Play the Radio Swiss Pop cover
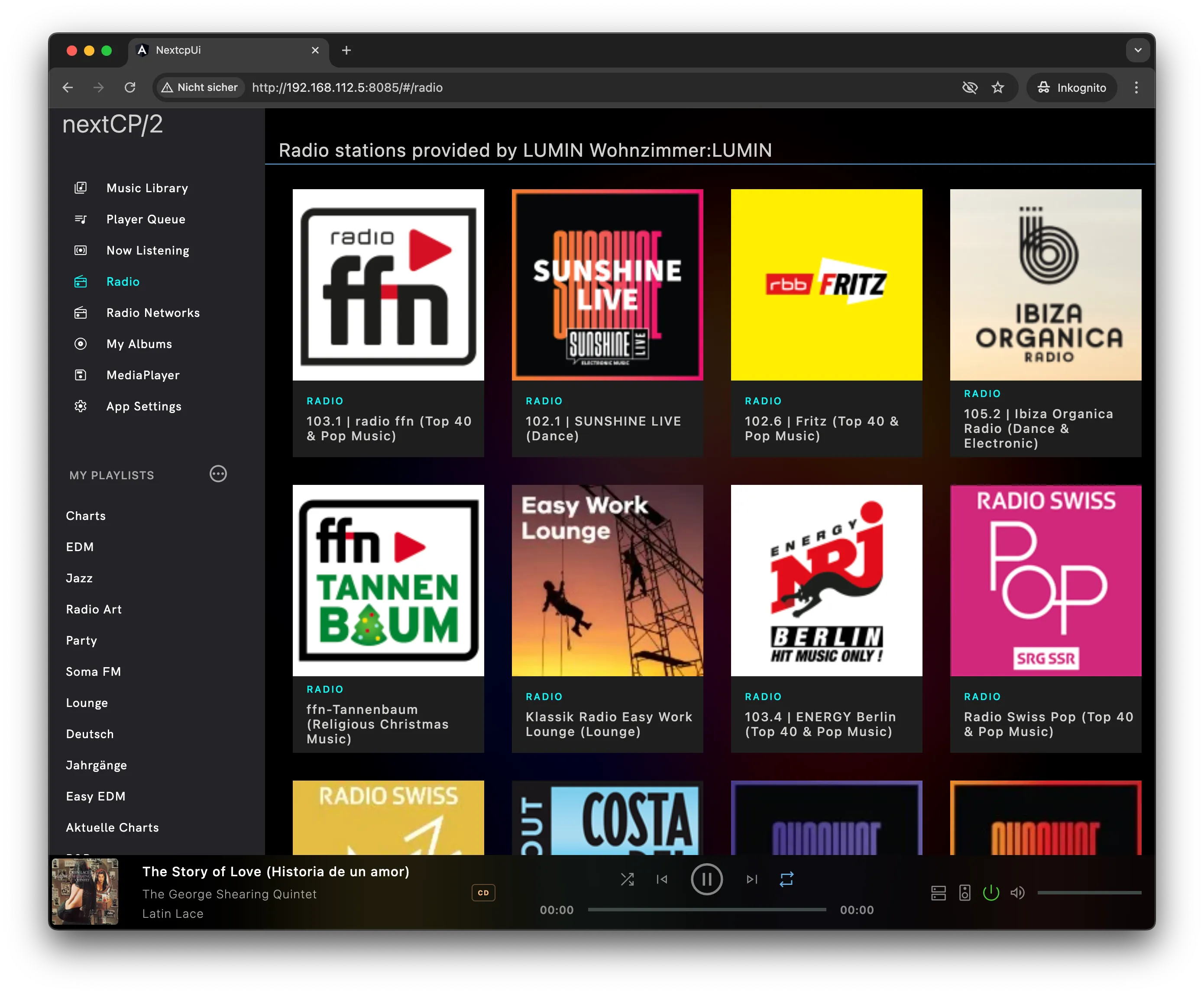The width and height of the screenshot is (1204, 994). 1045,581
